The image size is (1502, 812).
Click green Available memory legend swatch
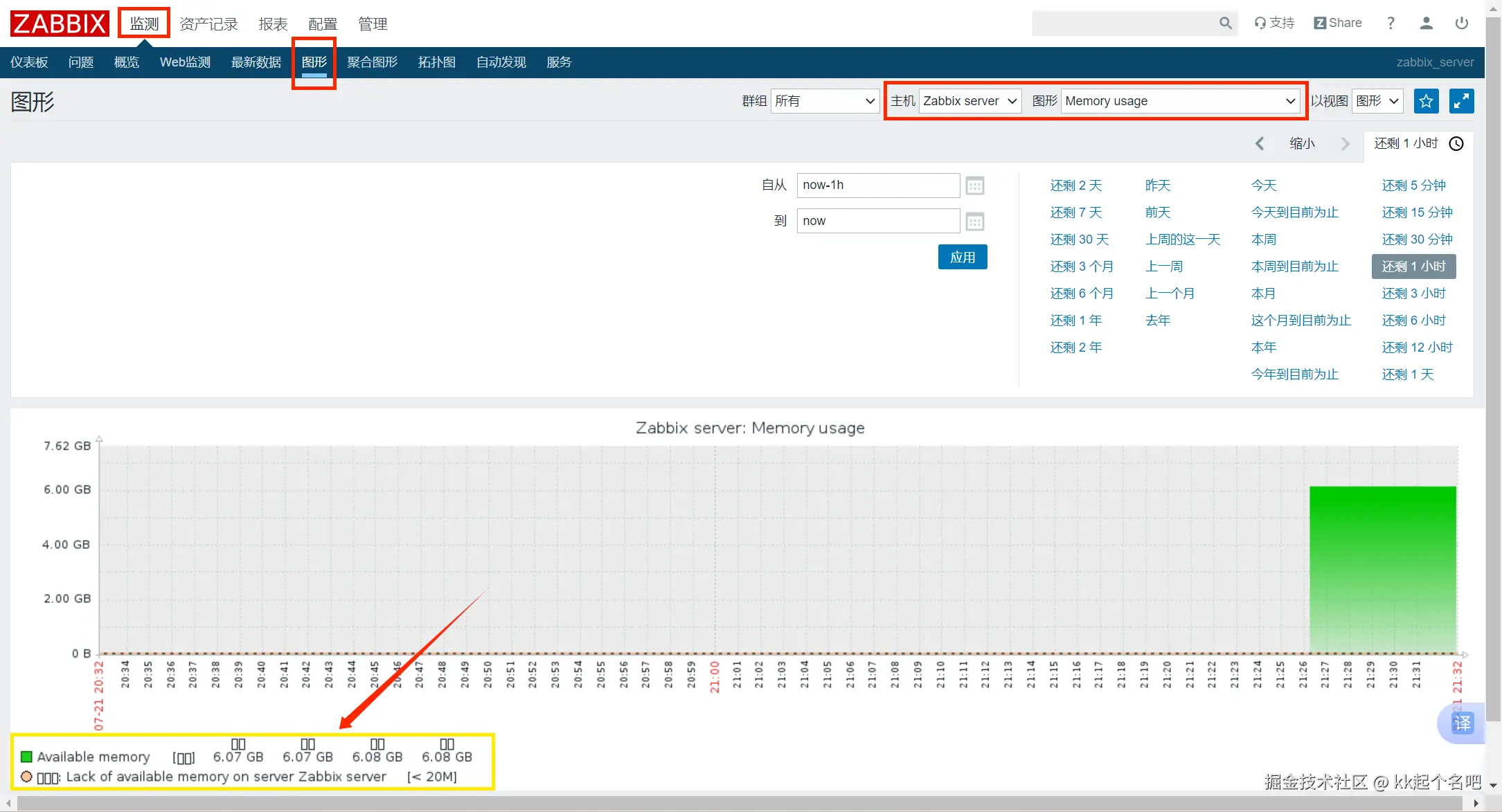[26, 757]
